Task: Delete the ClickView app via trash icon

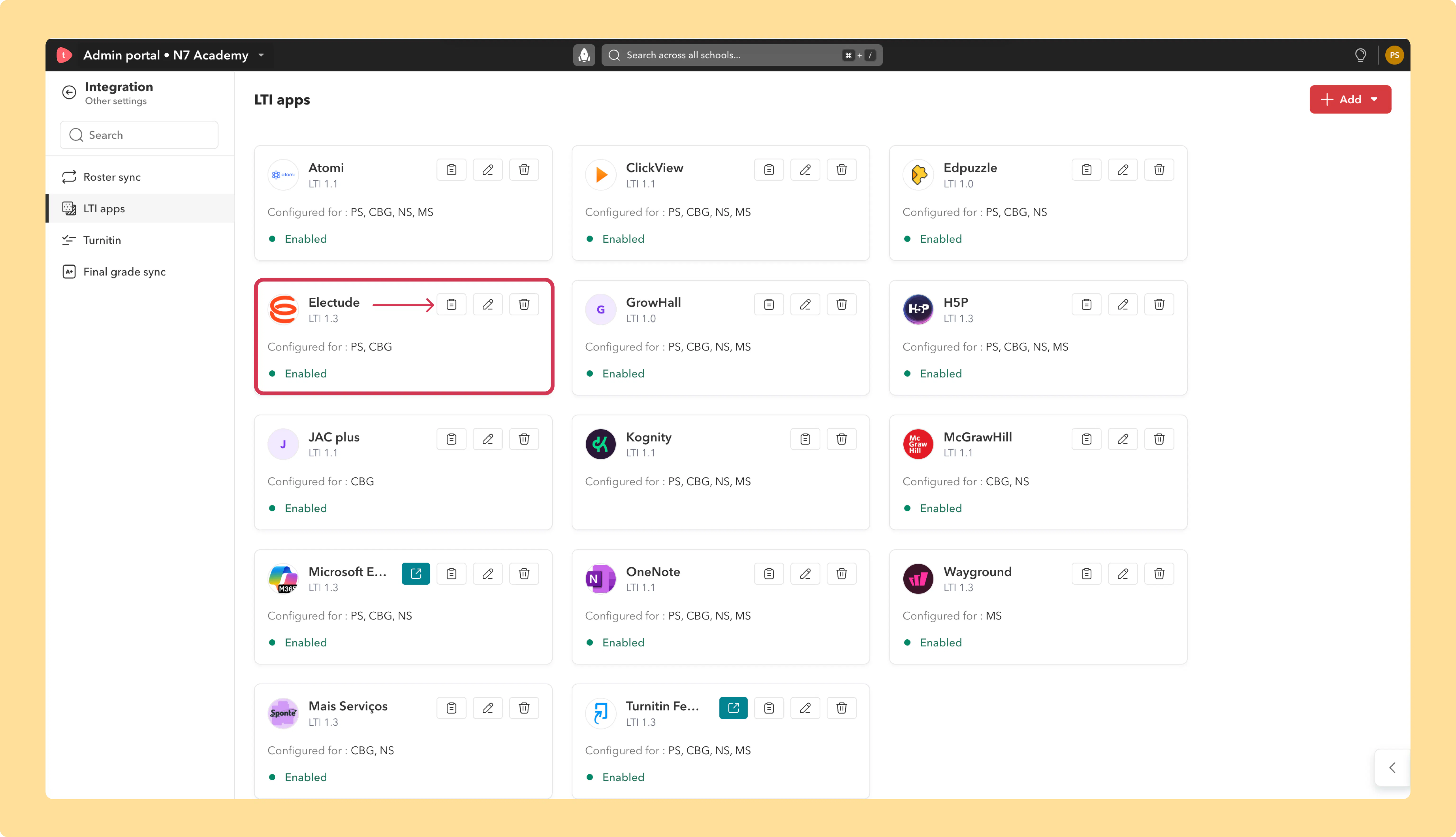Action: point(842,170)
